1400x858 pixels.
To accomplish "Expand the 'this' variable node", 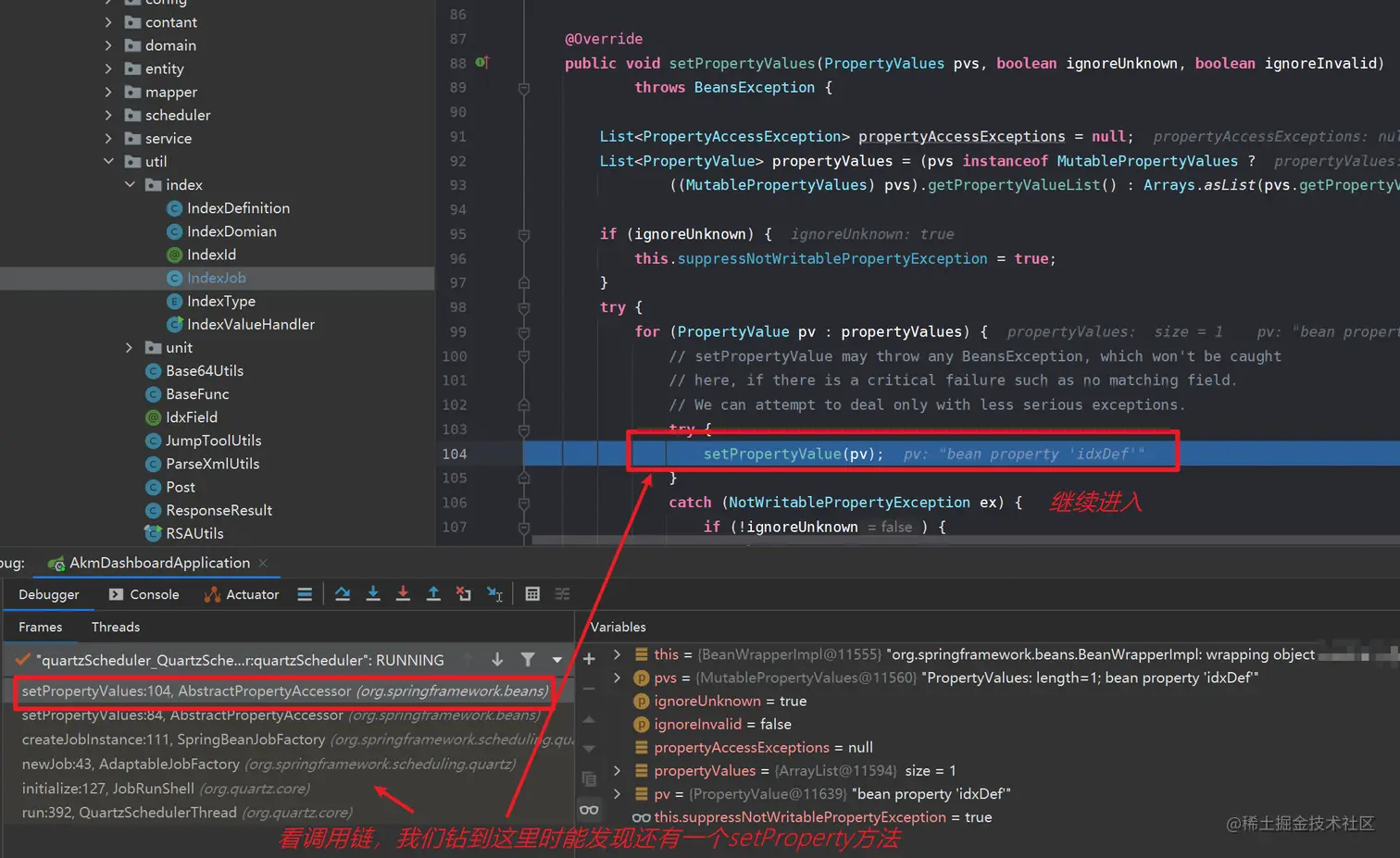I will point(617,654).
